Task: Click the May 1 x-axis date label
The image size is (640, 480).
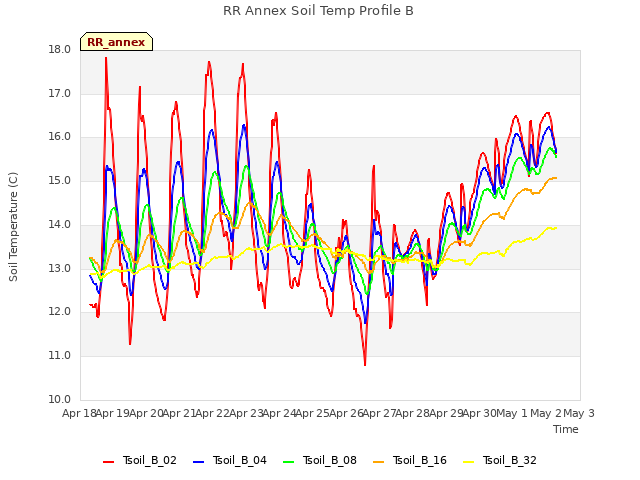Action: tap(511, 413)
